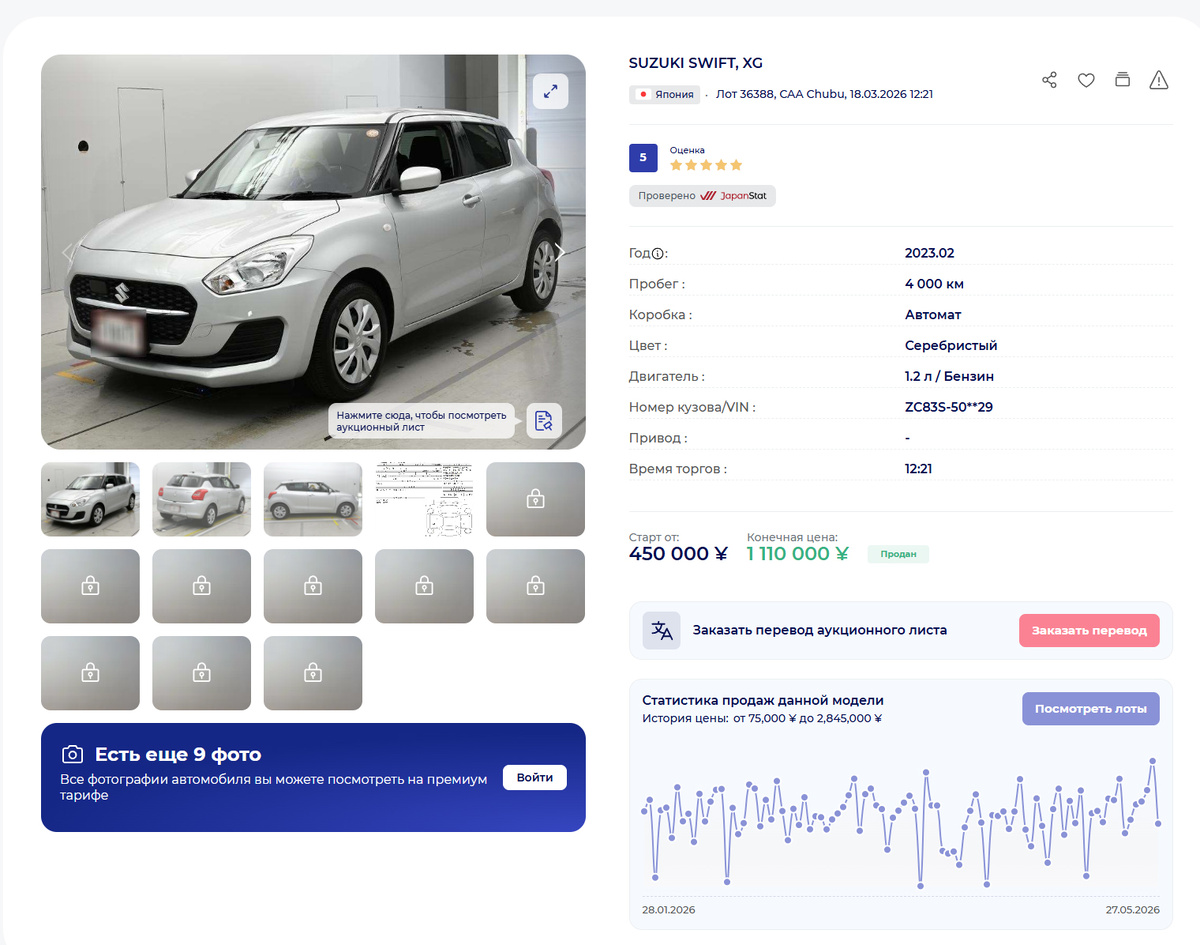
Task: Click VIN value ZC83S-50**29
Action: 949,407
